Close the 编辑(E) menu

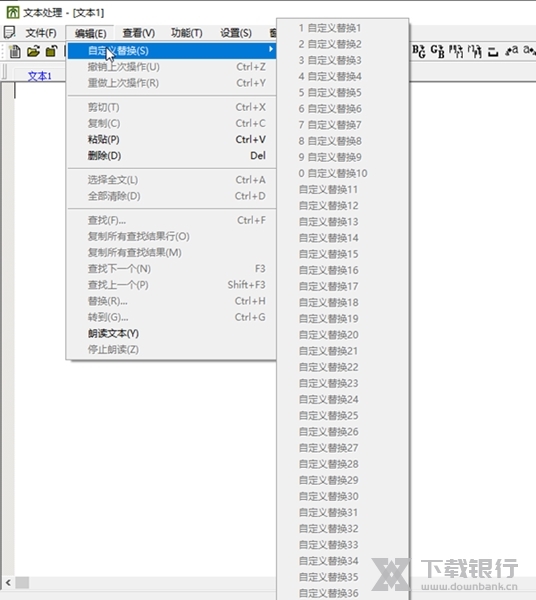point(90,33)
